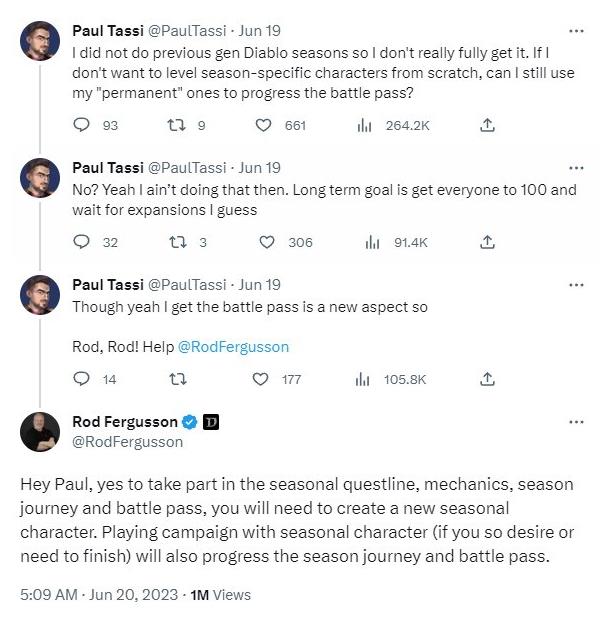Open more options on Rod Fergusson's tweet
Screen dimensions: 608x620
(x=576, y=422)
